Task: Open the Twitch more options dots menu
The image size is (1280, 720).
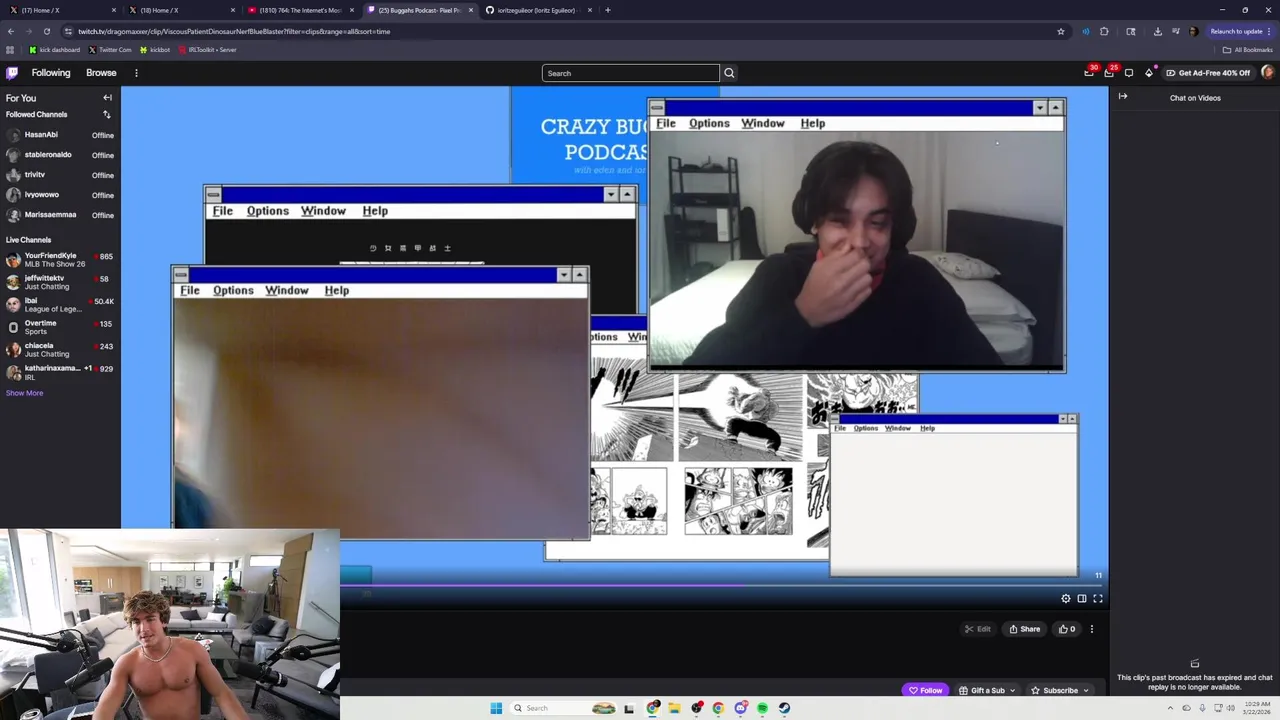Action: pyautogui.click(x=136, y=73)
